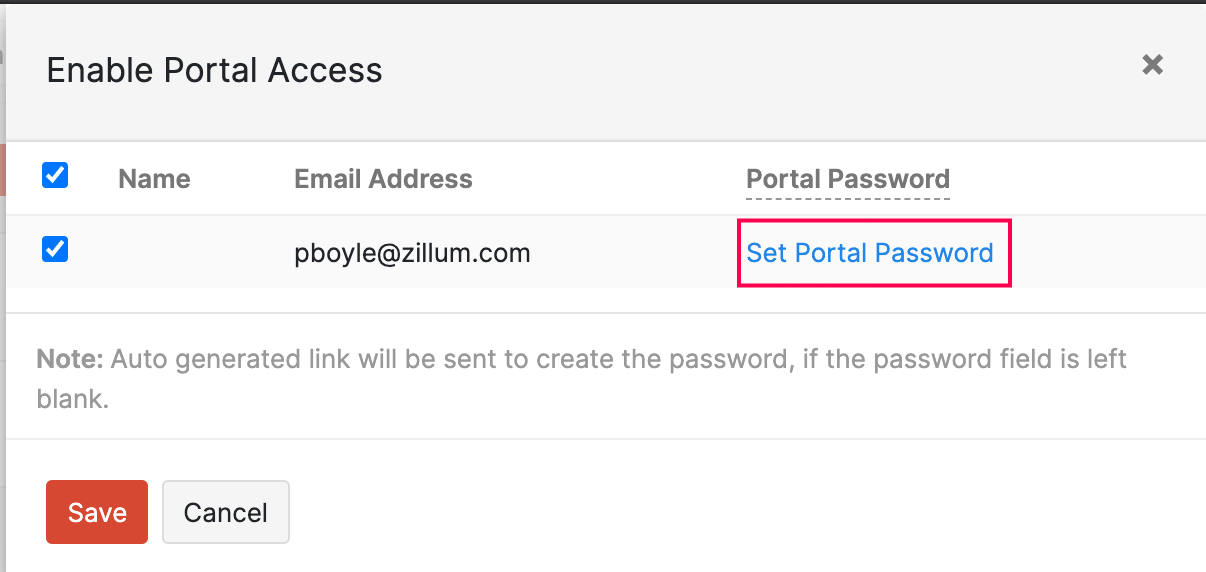
Task: Uncheck the checkbox beside pboyle@zillum.com
Action: pos(55,249)
